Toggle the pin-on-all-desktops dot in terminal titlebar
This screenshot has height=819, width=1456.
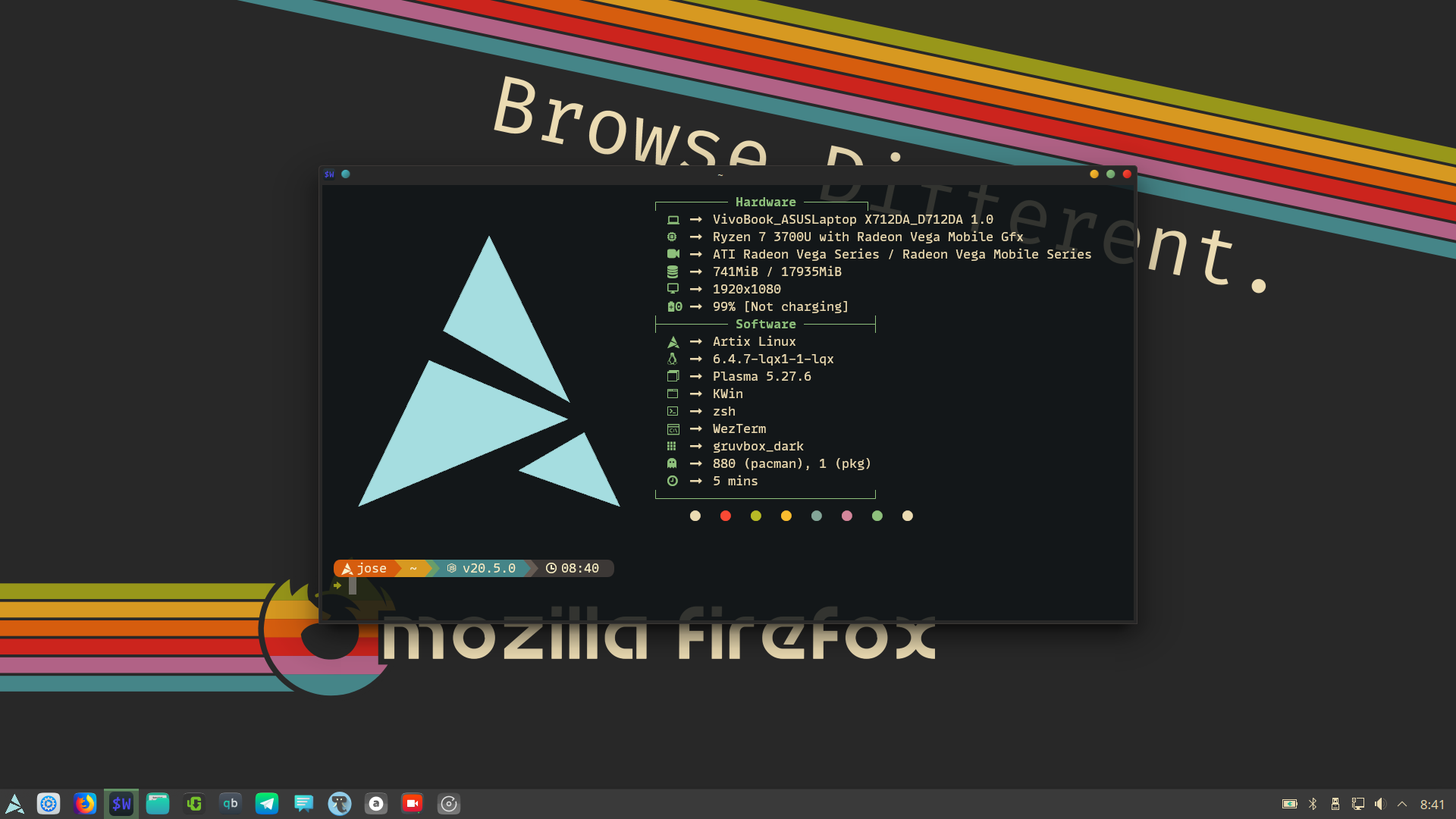point(346,174)
